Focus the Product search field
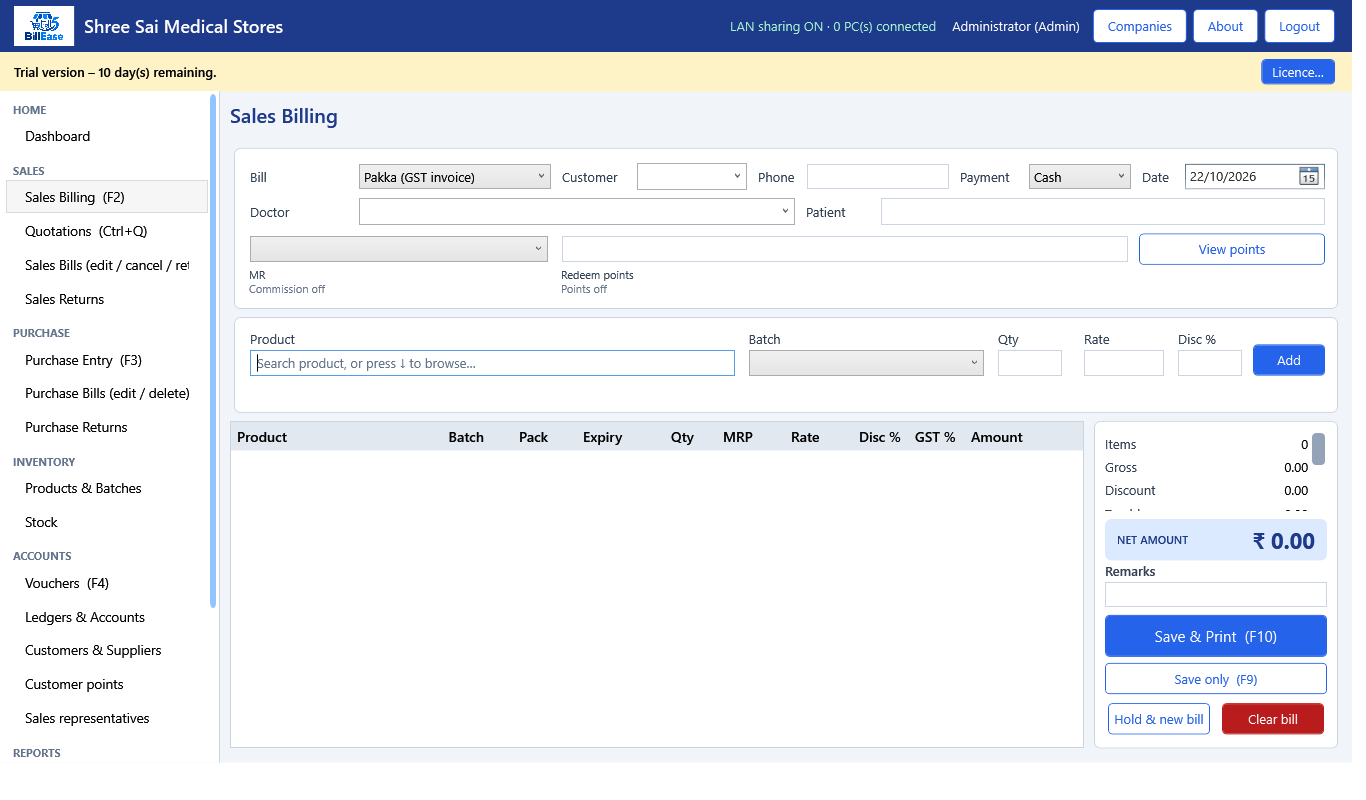Screen dimensions: 1366x800 [492, 363]
